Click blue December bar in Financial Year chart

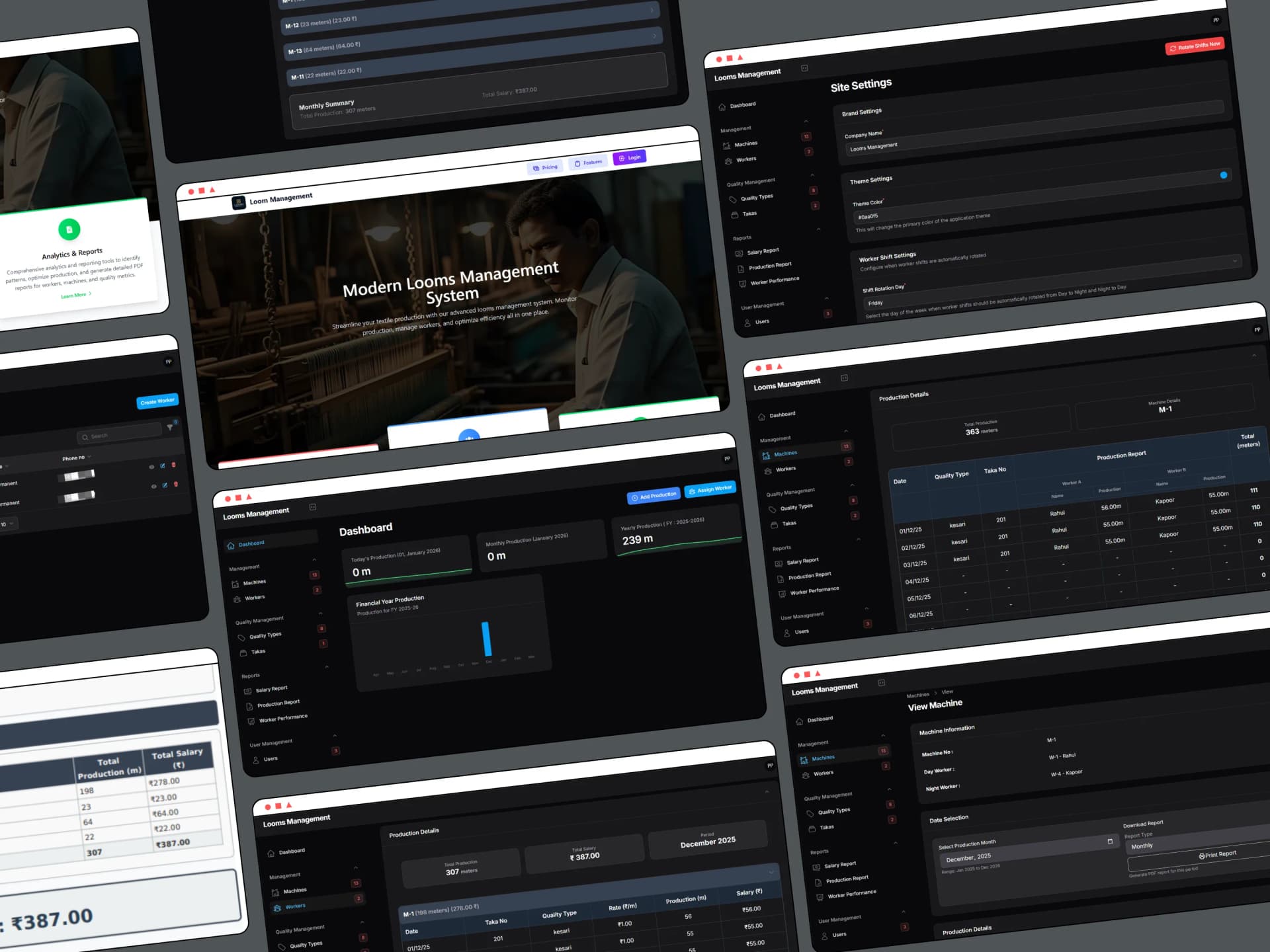point(487,639)
